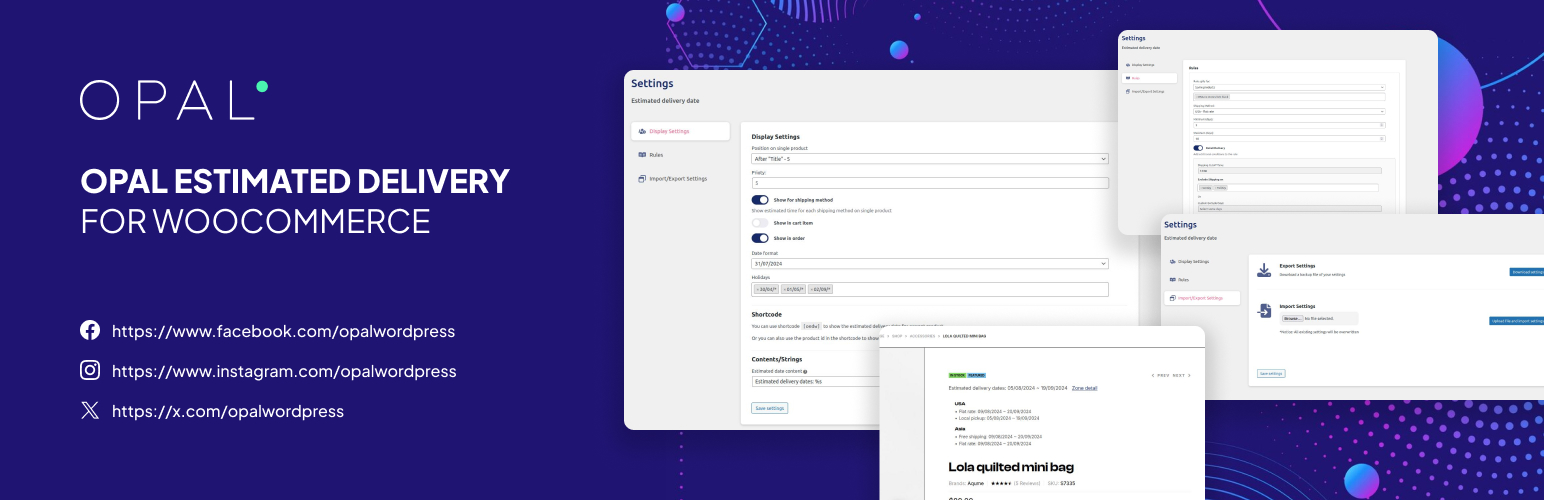Viewport: 1544px width, 500px height.
Task: Click the Import Settings file icon
Action: [x=1264, y=311]
